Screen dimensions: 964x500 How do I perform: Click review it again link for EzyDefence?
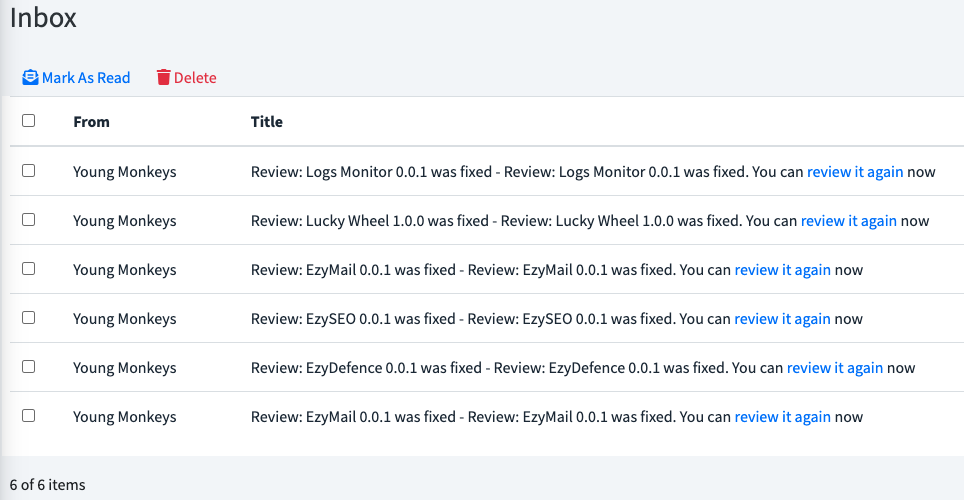pyautogui.click(x=834, y=368)
